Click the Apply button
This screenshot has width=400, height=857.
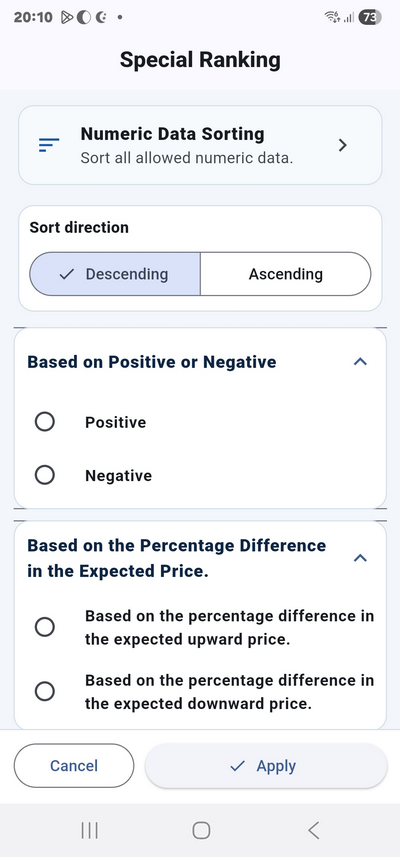(266, 766)
